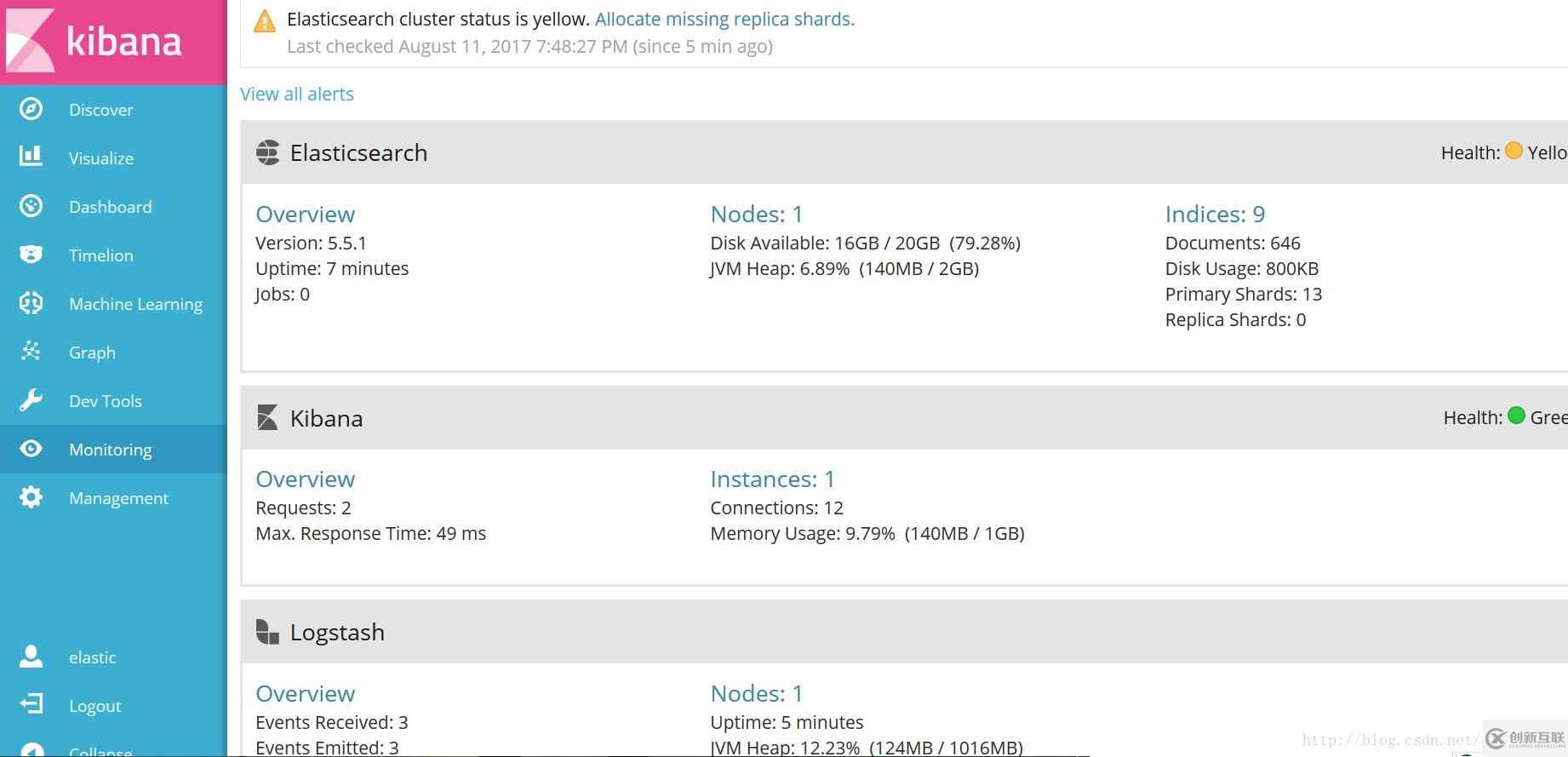Open the Elasticsearch 'Nodes: 1' link

756,214
